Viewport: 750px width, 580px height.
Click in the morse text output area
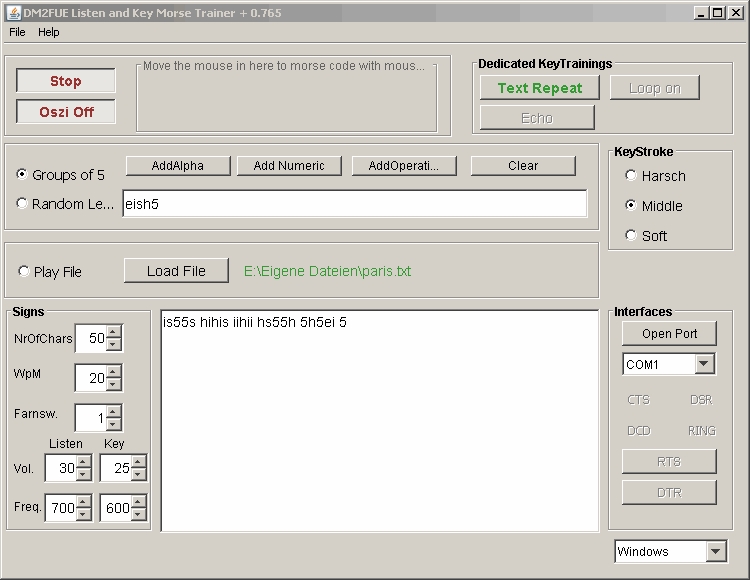pyautogui.click(x=380, y=421)
